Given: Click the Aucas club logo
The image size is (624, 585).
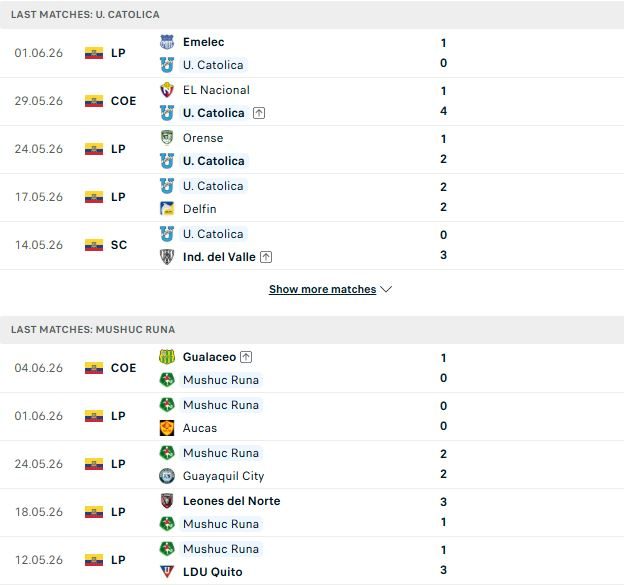Looking at the screenshot, I should tap(167, 428).
